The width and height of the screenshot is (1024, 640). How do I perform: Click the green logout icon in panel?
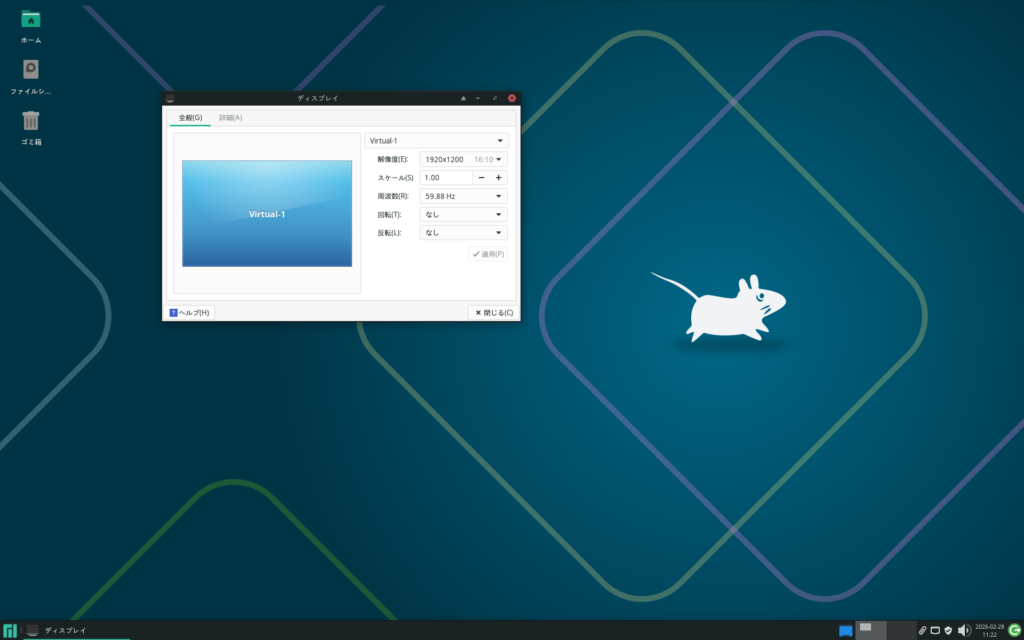click(x=1013, y=630)
